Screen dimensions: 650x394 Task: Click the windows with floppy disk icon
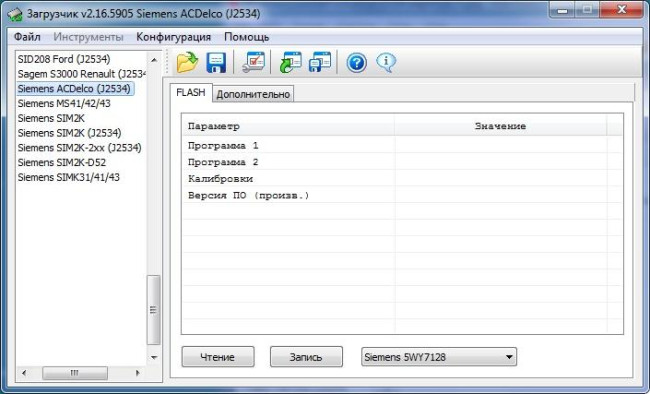tap(320, 63)
